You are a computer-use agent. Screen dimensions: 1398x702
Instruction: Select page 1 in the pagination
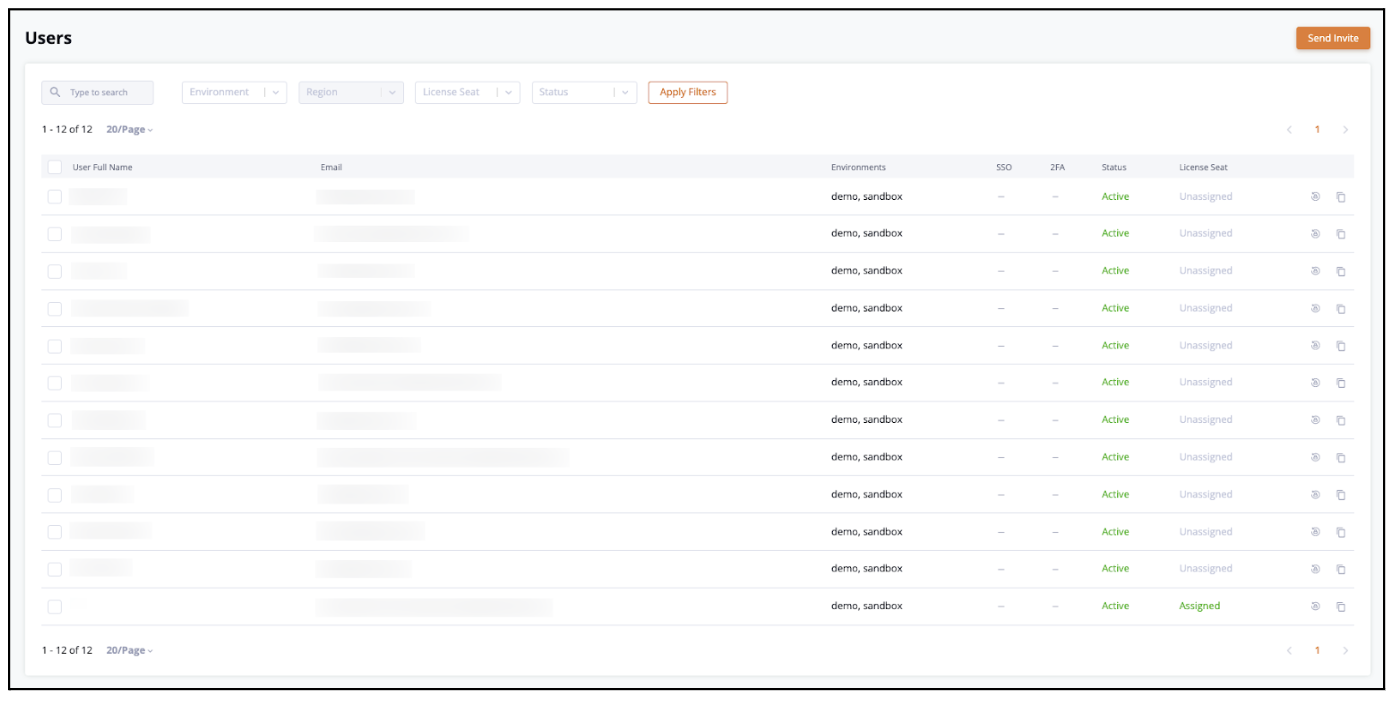(x=1317, y=129)
